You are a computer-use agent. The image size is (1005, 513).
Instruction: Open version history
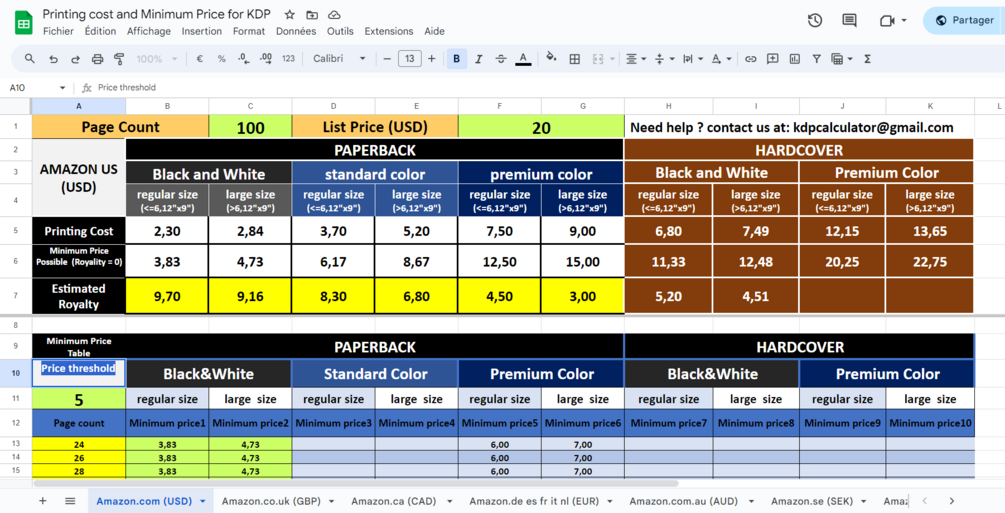pyautogui.click(x=815, y=21)
